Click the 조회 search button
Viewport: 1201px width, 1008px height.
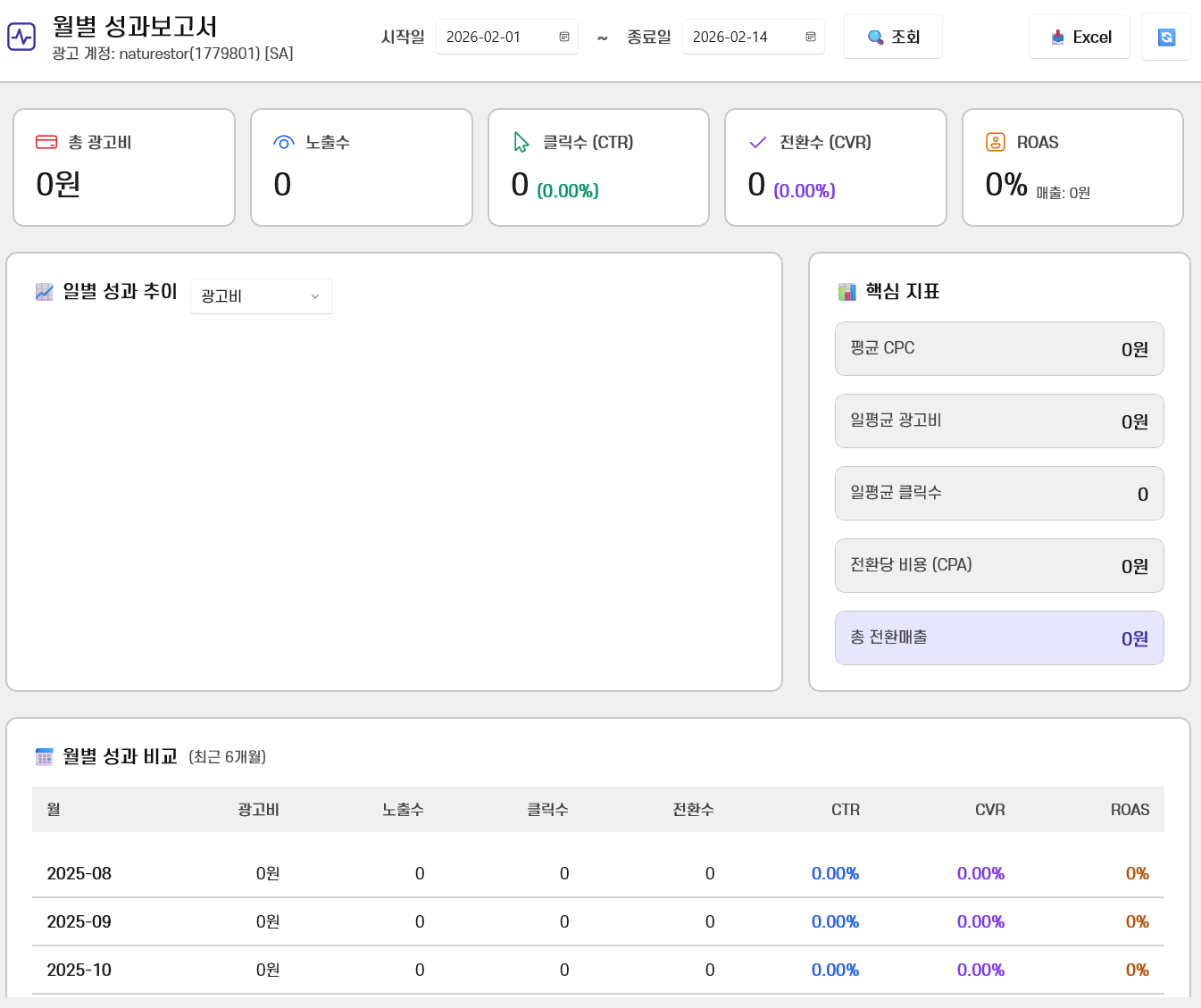(892, 37)
